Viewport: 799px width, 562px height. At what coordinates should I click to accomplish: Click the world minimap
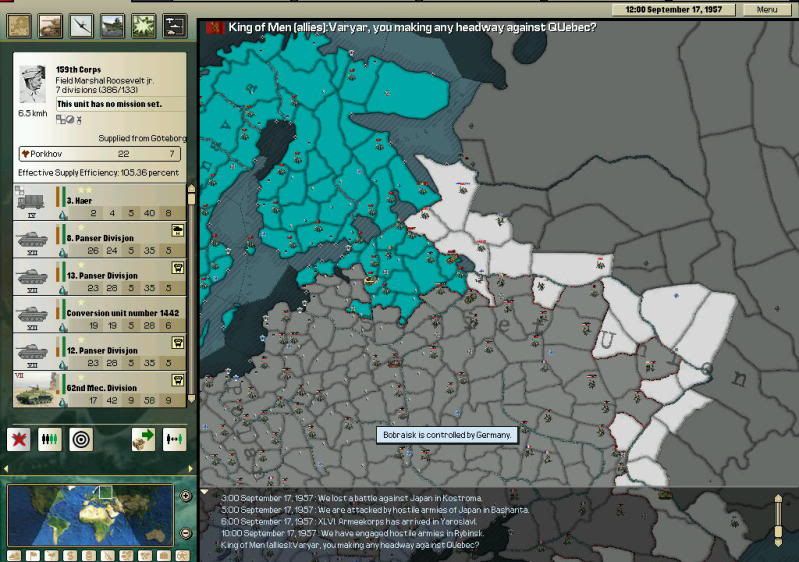point(90,515)
